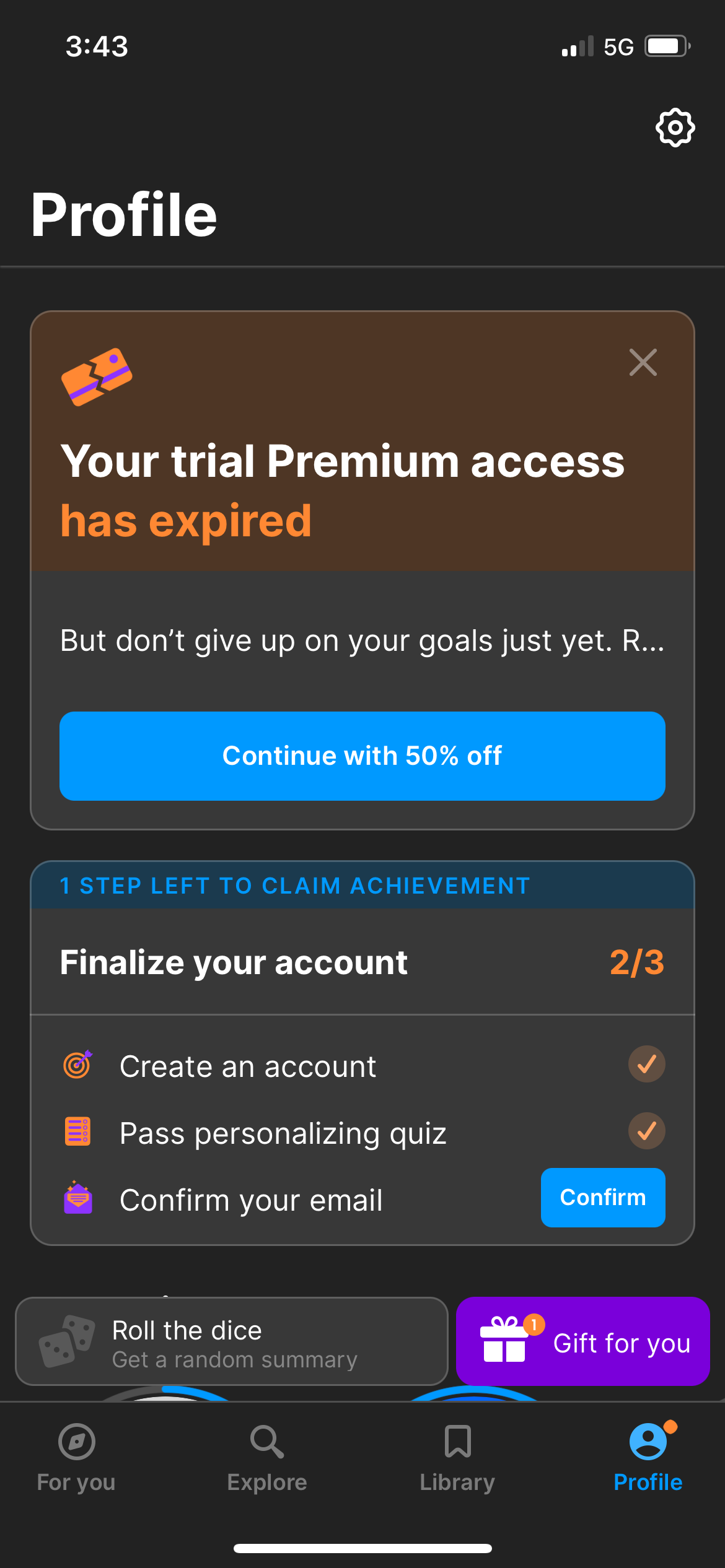Expand the truncated reminder message
Screen dimensions: 725x1568
(x=362, y=642)
